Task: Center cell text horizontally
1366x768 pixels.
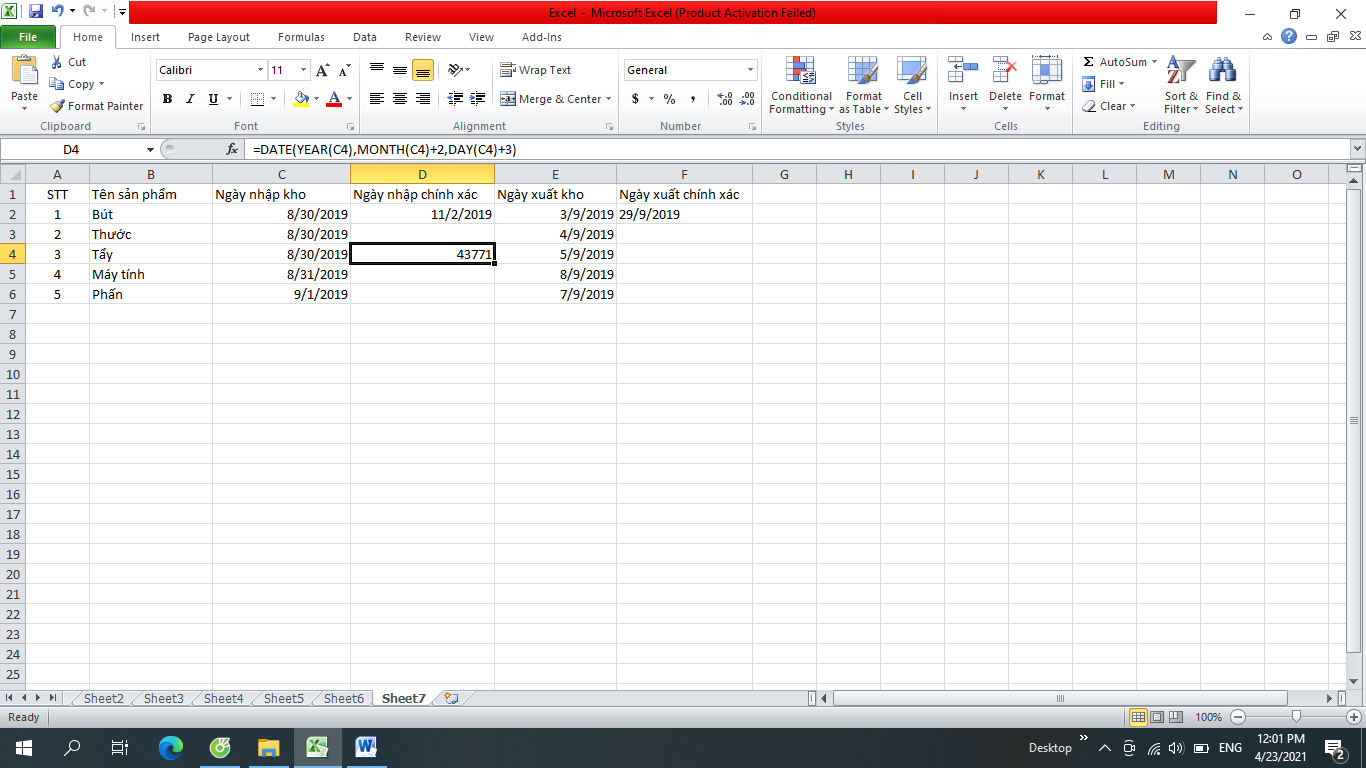Action: 400,99
